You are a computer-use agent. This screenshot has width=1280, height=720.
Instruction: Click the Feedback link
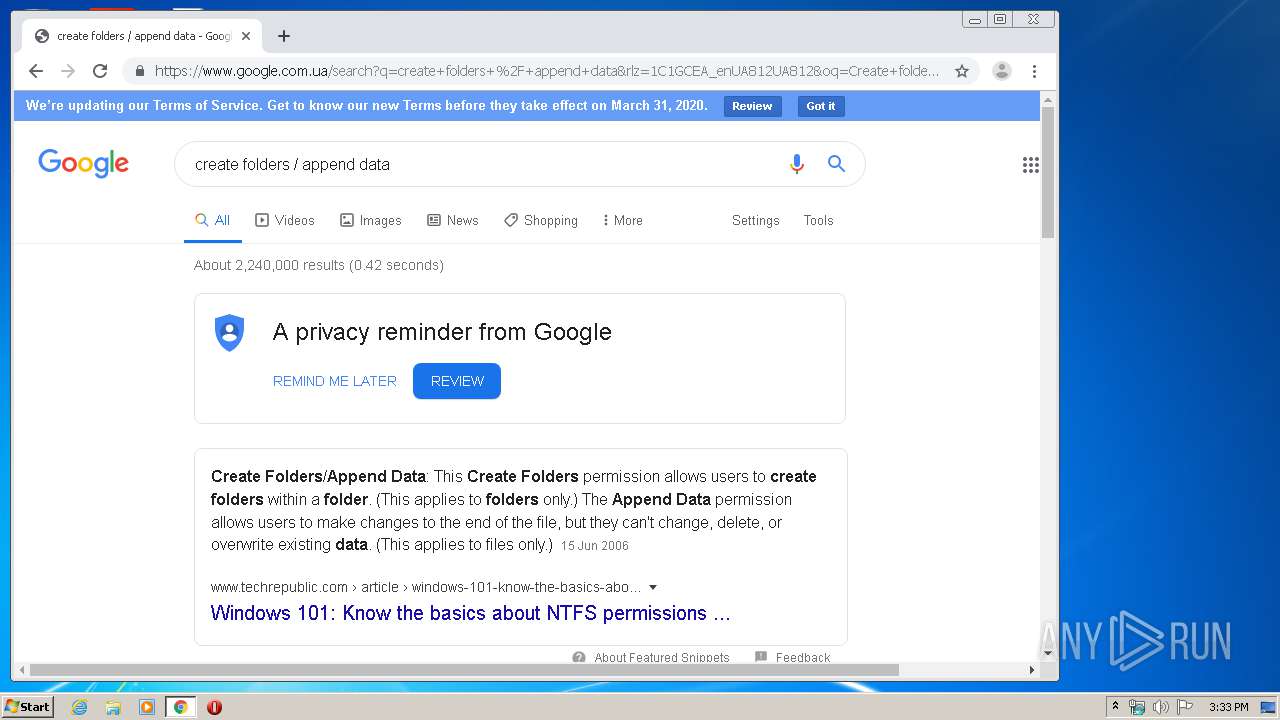click(803, 657)
